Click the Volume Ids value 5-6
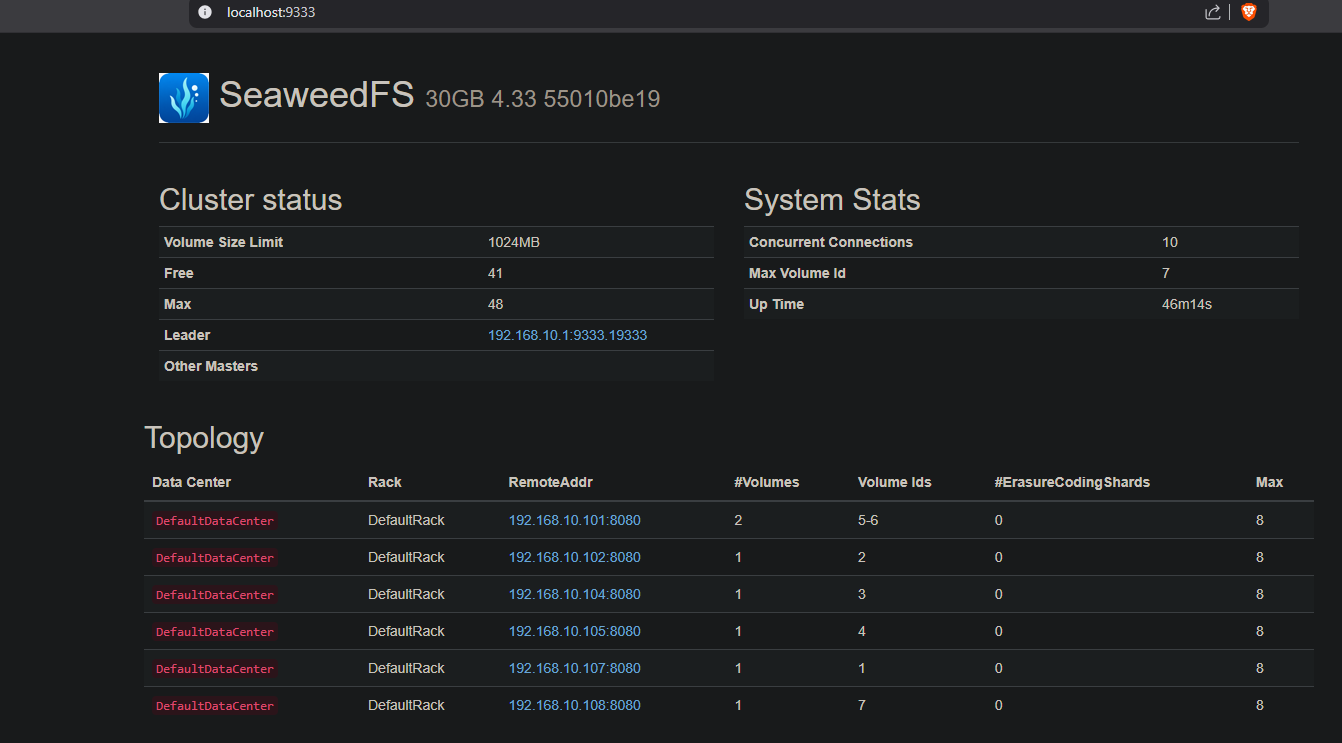Viewport: 1342px width, 743px height. click(868, 520)
